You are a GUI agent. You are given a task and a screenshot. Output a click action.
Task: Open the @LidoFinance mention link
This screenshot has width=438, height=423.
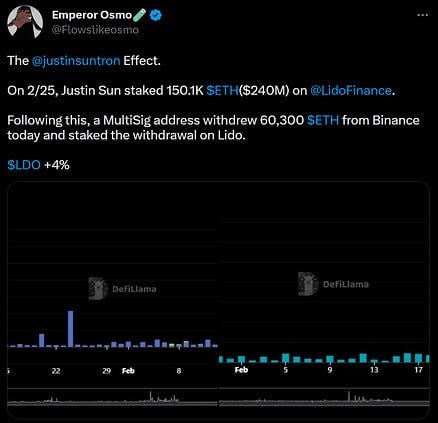351,90
